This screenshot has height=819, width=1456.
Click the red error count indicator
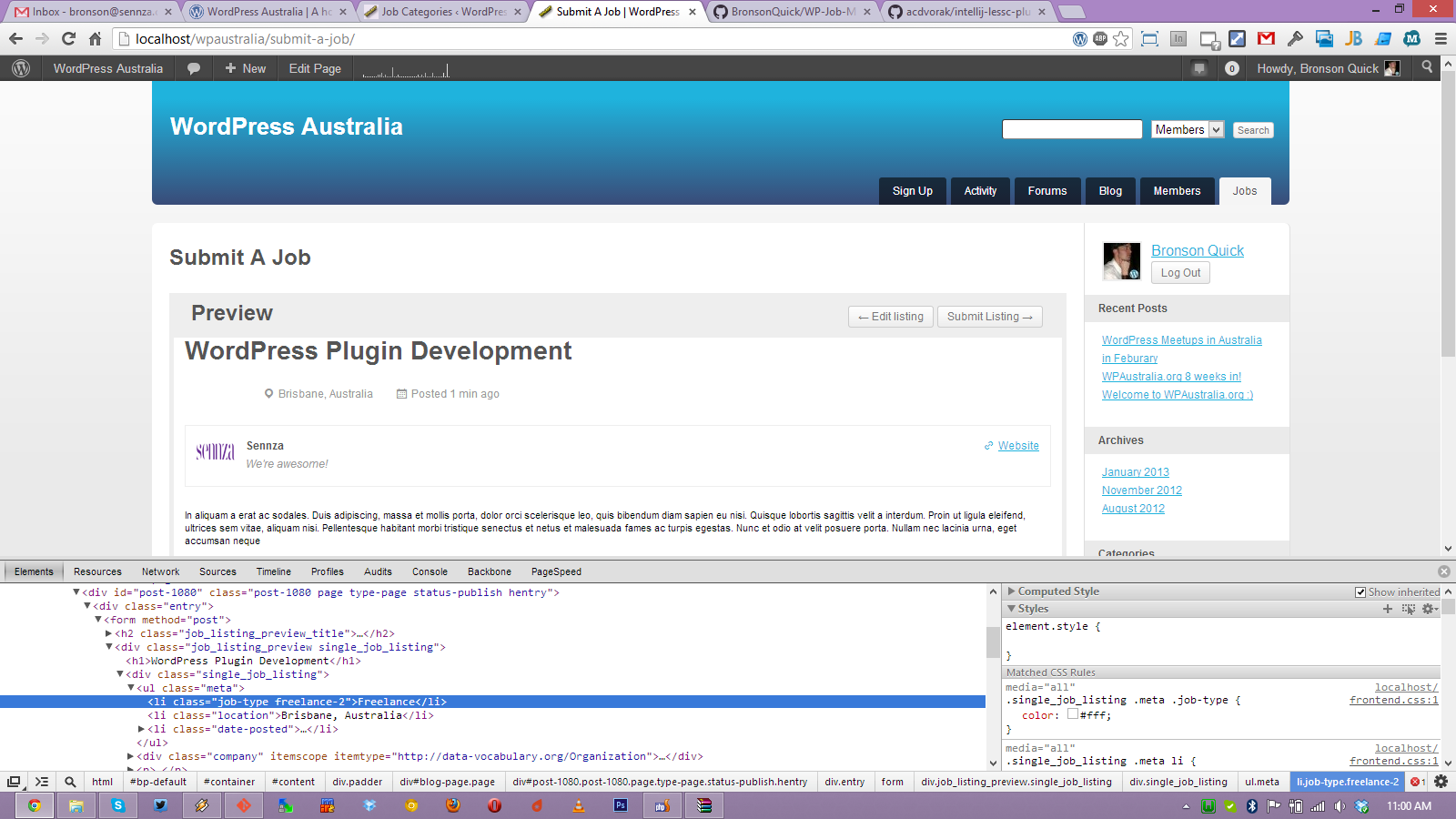[x=1418, y=782]
